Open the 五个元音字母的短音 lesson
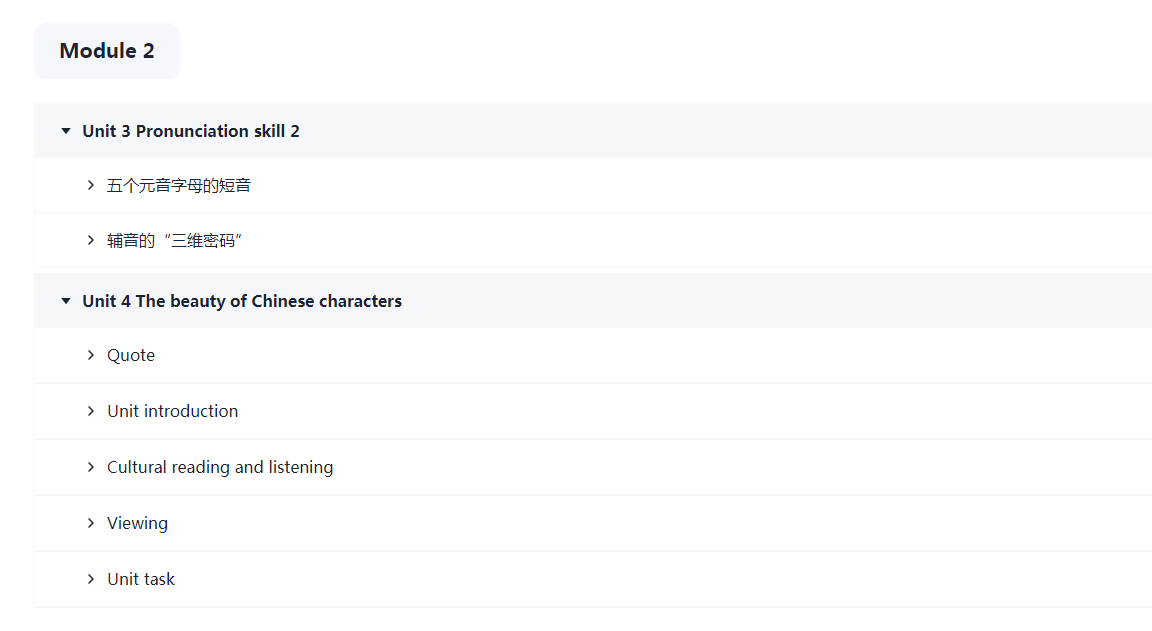Viewport: 1152px width, 631px height. (179, 186)
